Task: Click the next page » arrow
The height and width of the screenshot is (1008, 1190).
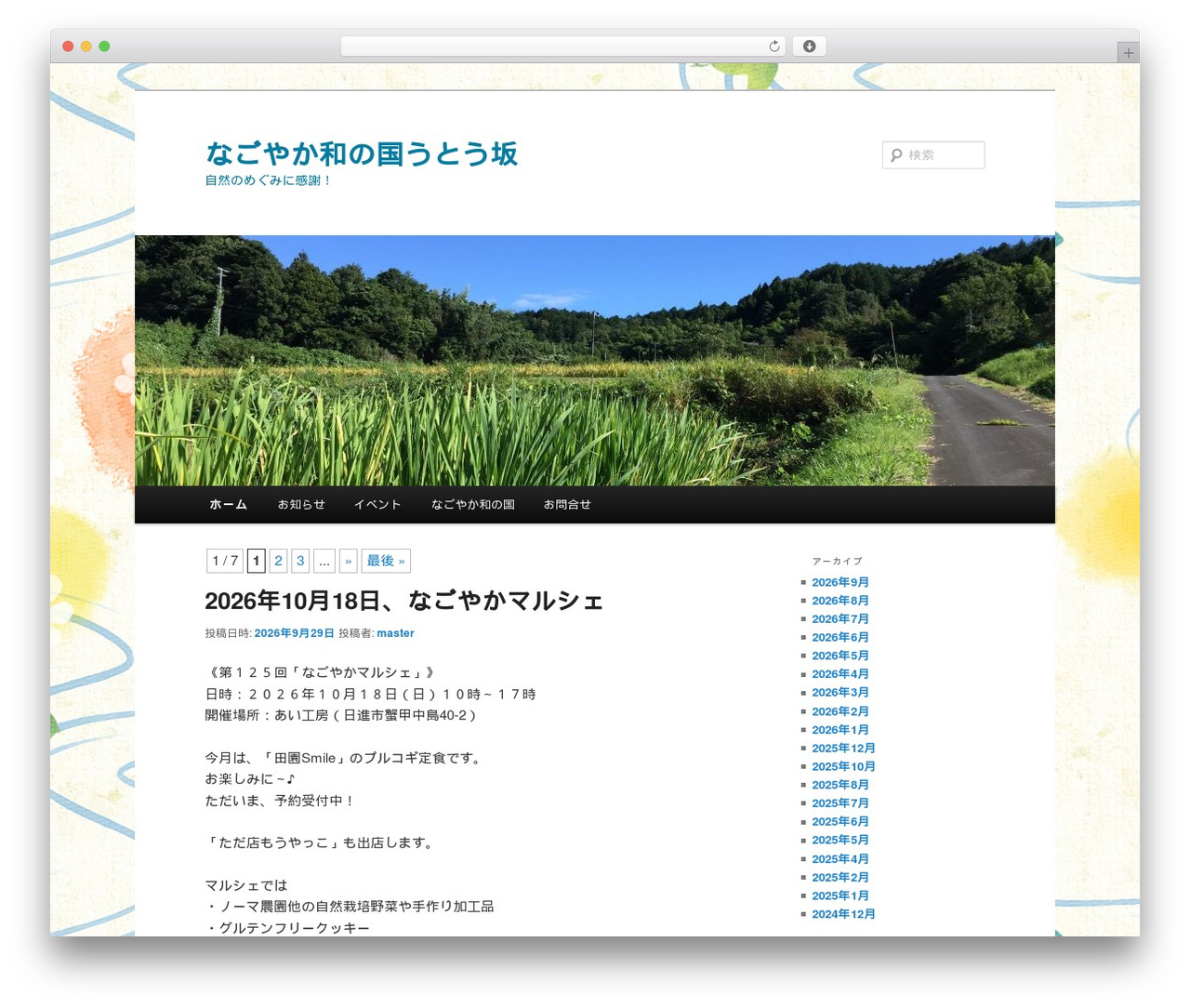Action: 349,561
